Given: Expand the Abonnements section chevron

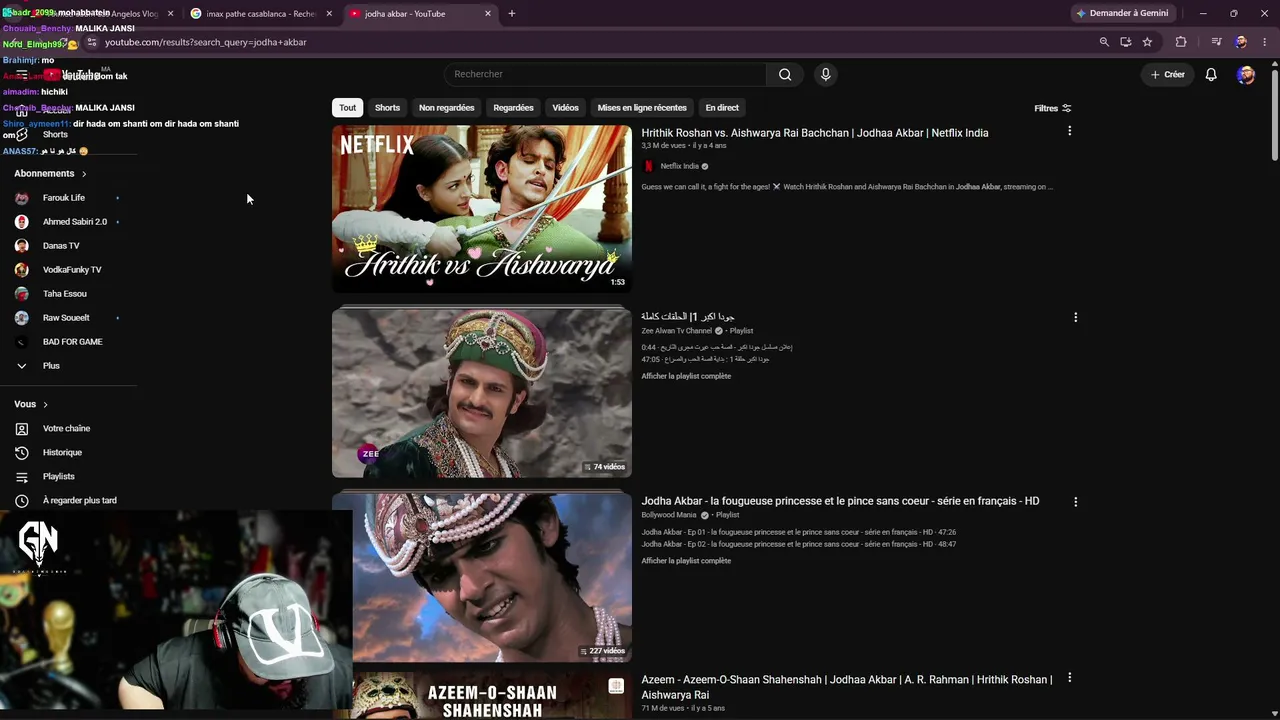Looking at the screenshot, I should (84, 174).
